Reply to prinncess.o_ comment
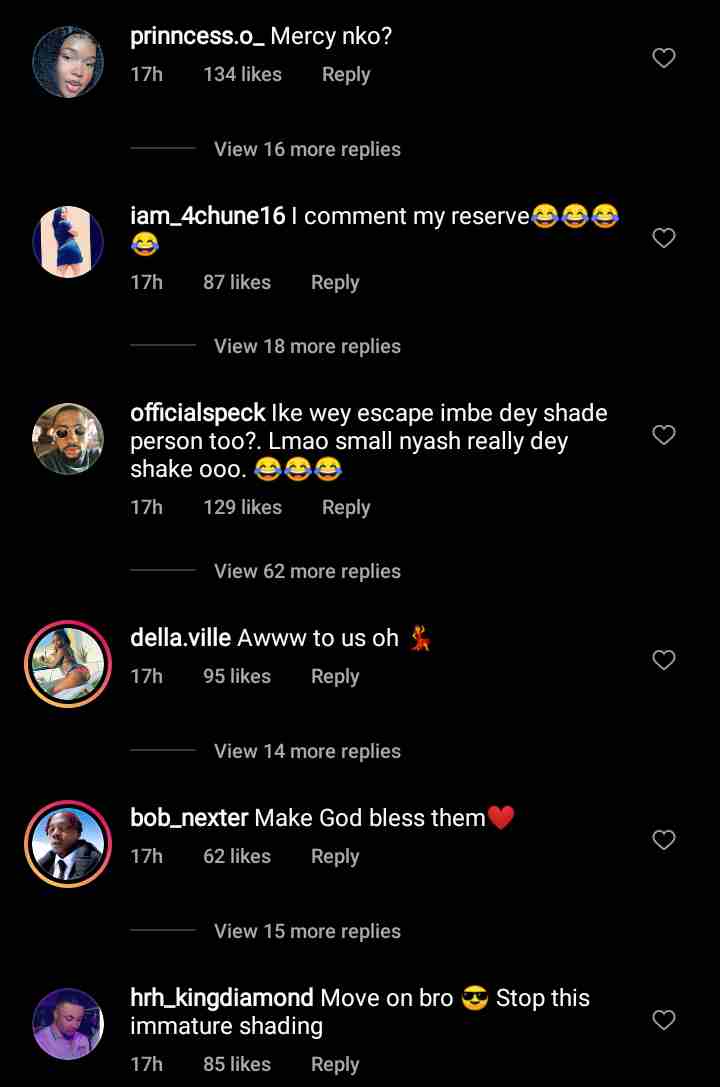Image resolution: width=720 pixels, height=1087 pixels. [346, 75]
